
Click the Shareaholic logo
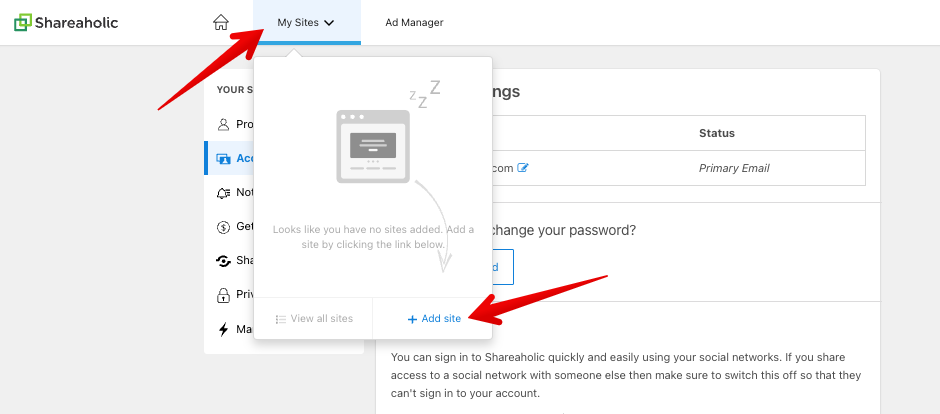click(x=66, y=23)
